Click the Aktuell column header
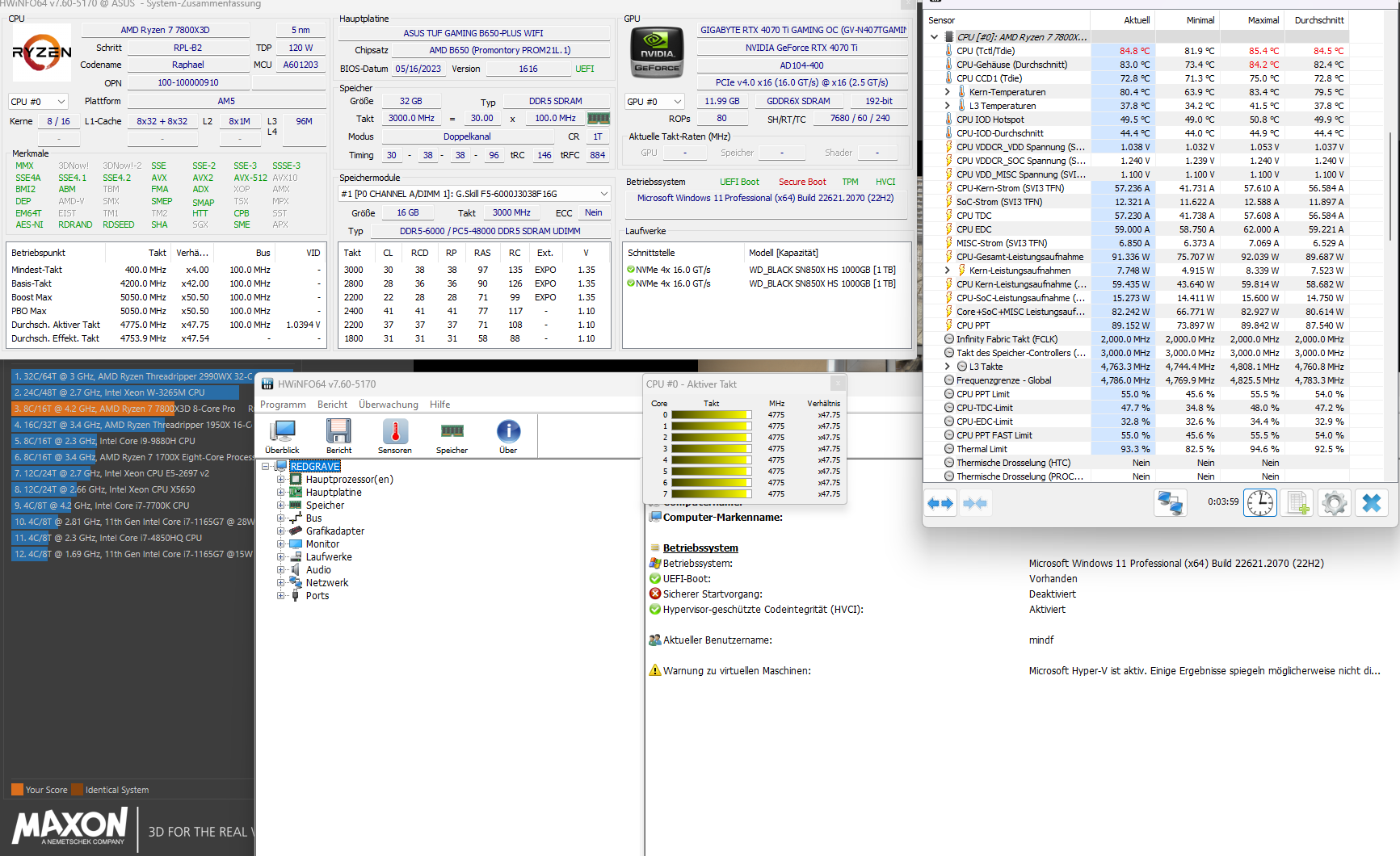Image resolution: width=1400 pixels, height=856 pixels. [x=1124, y=20]
